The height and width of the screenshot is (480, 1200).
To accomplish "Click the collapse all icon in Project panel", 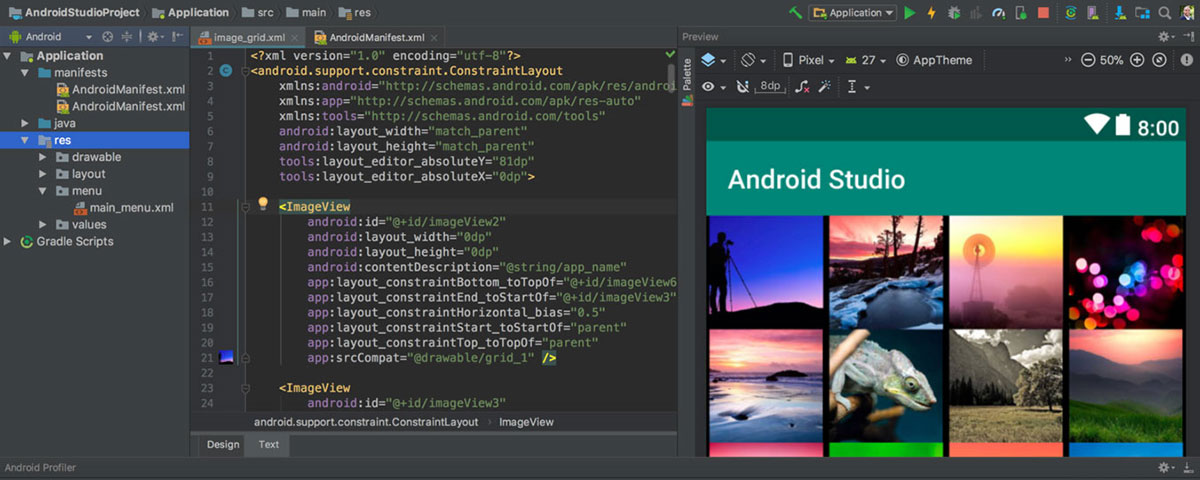I will click(x=128, y=36).
